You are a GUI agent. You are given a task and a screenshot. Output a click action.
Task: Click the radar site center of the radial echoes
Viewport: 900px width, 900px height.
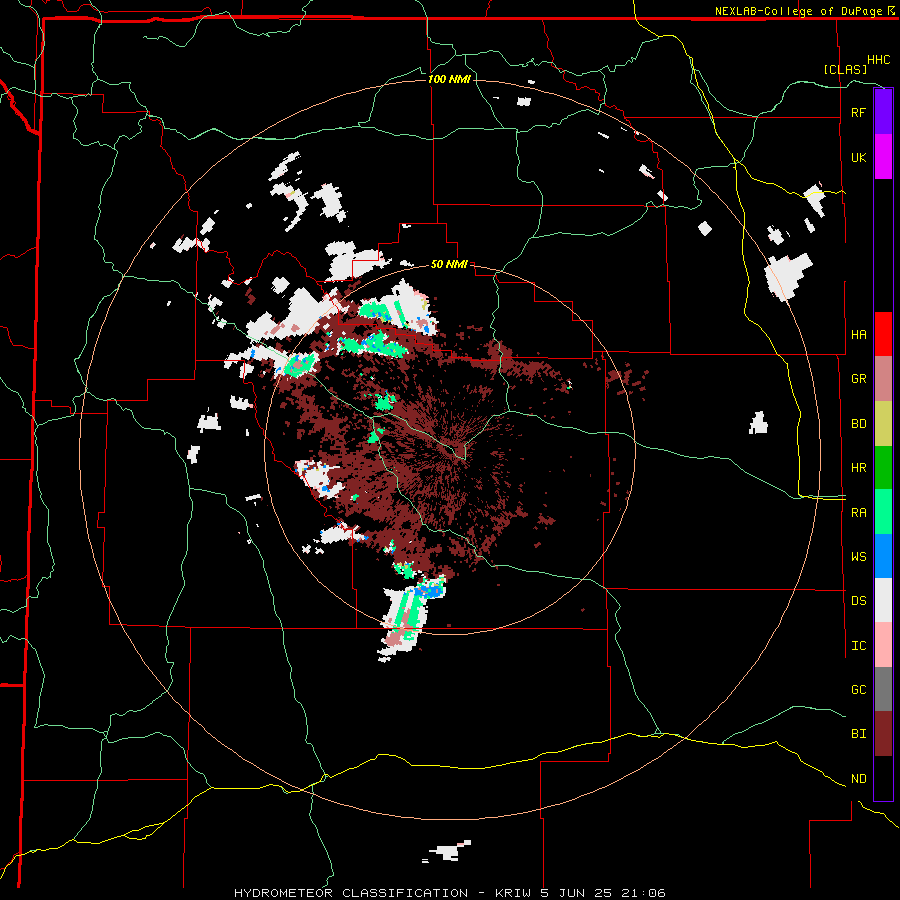(x=451, y=451)
